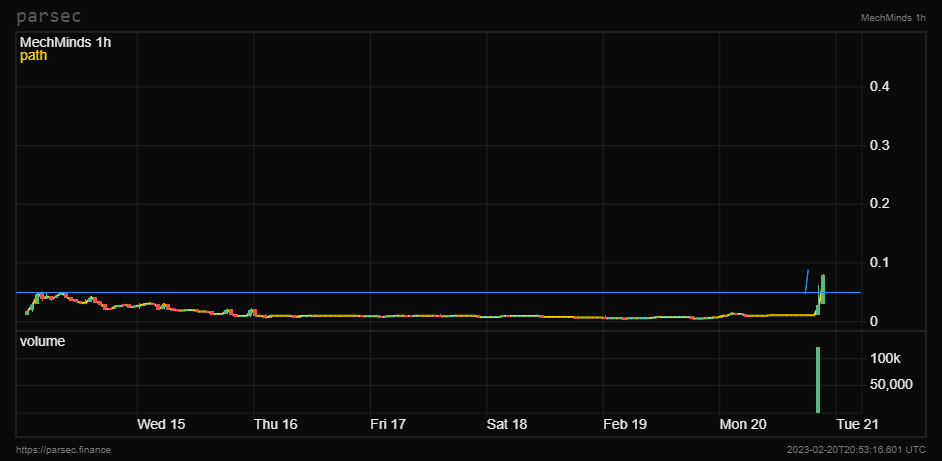Click the latest green price candle
Screen dimensions: 942x461
tap(823, 289)
